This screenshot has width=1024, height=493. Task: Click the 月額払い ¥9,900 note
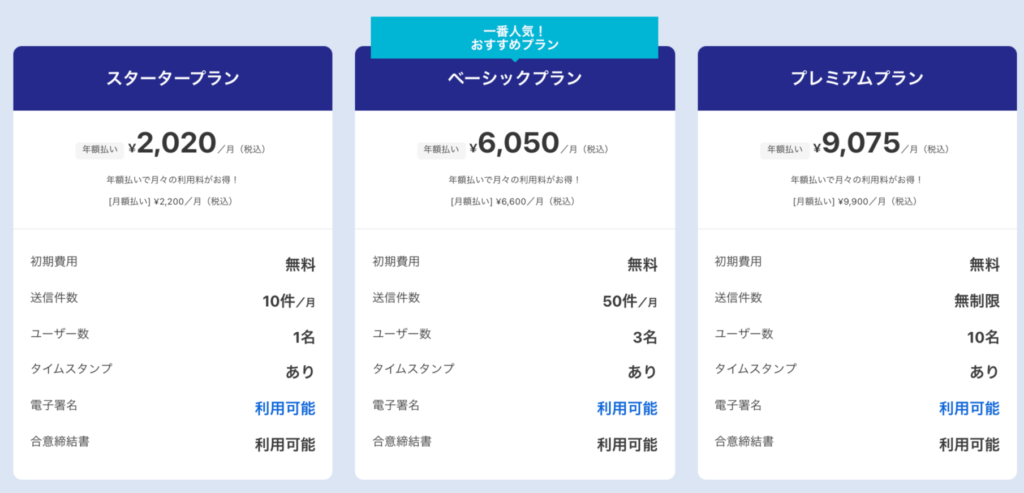[856, 202]
